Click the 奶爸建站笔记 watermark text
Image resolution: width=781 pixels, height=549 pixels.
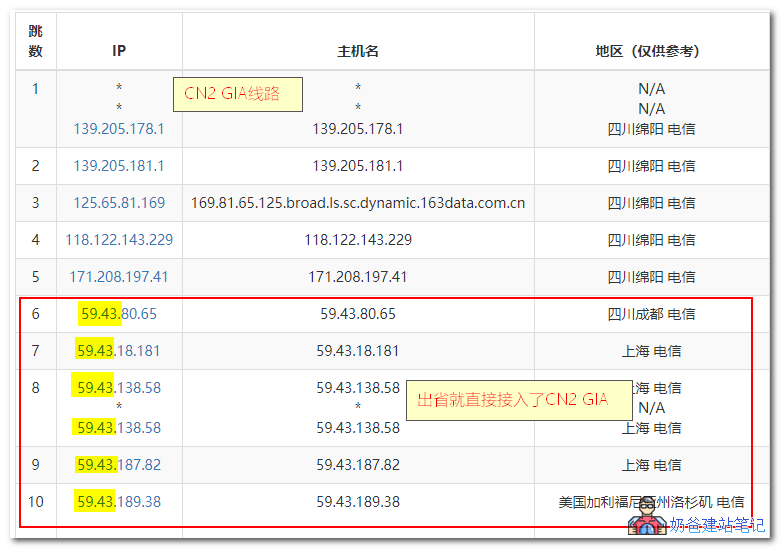[716, 525]
